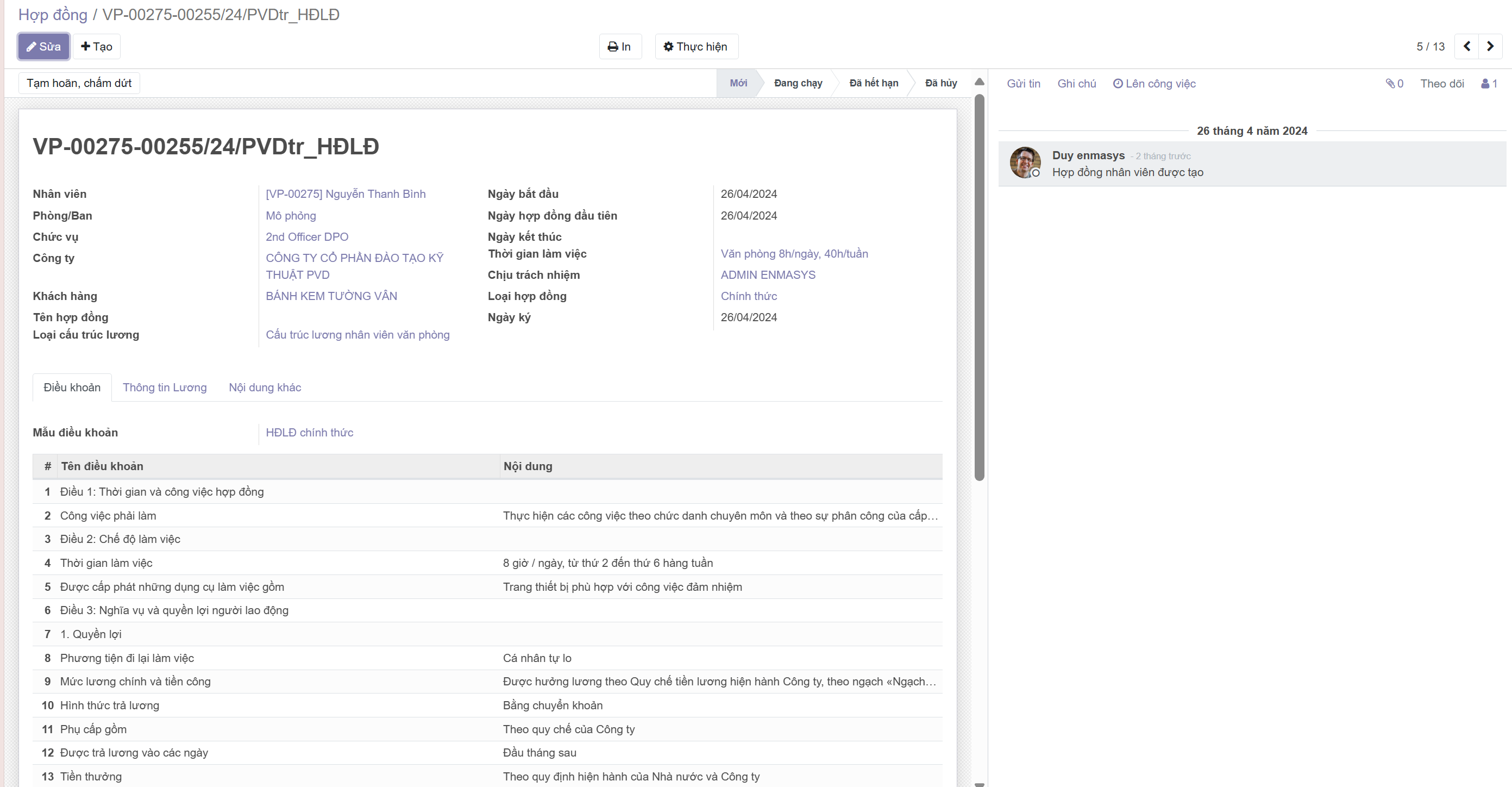
Task: Switch to Nội dung khác tab
Action: [x=265, y=387]
